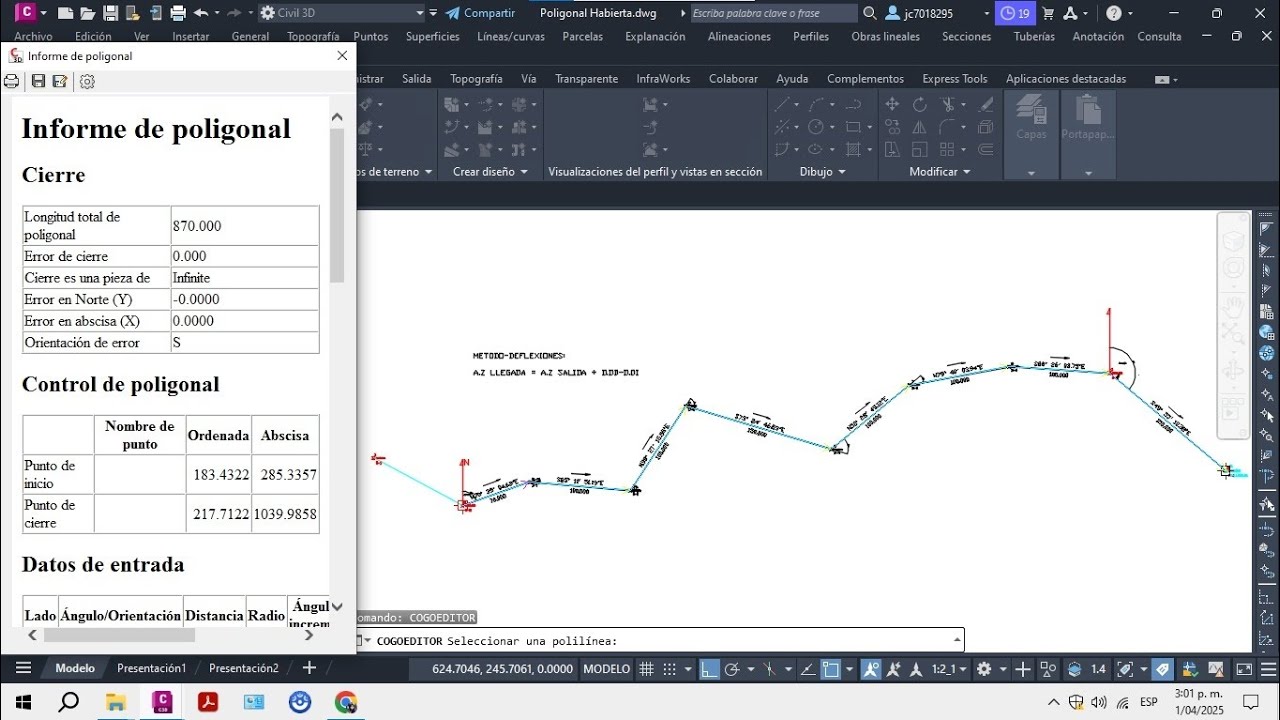Click the edit report icon beside save
This screenshot has width=1280, height=720.
60,82
